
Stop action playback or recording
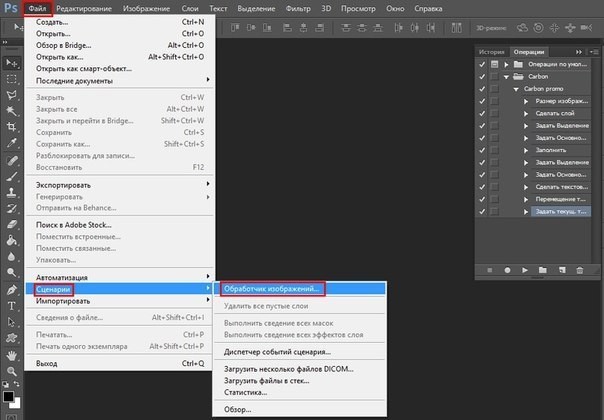pos(490,270)
